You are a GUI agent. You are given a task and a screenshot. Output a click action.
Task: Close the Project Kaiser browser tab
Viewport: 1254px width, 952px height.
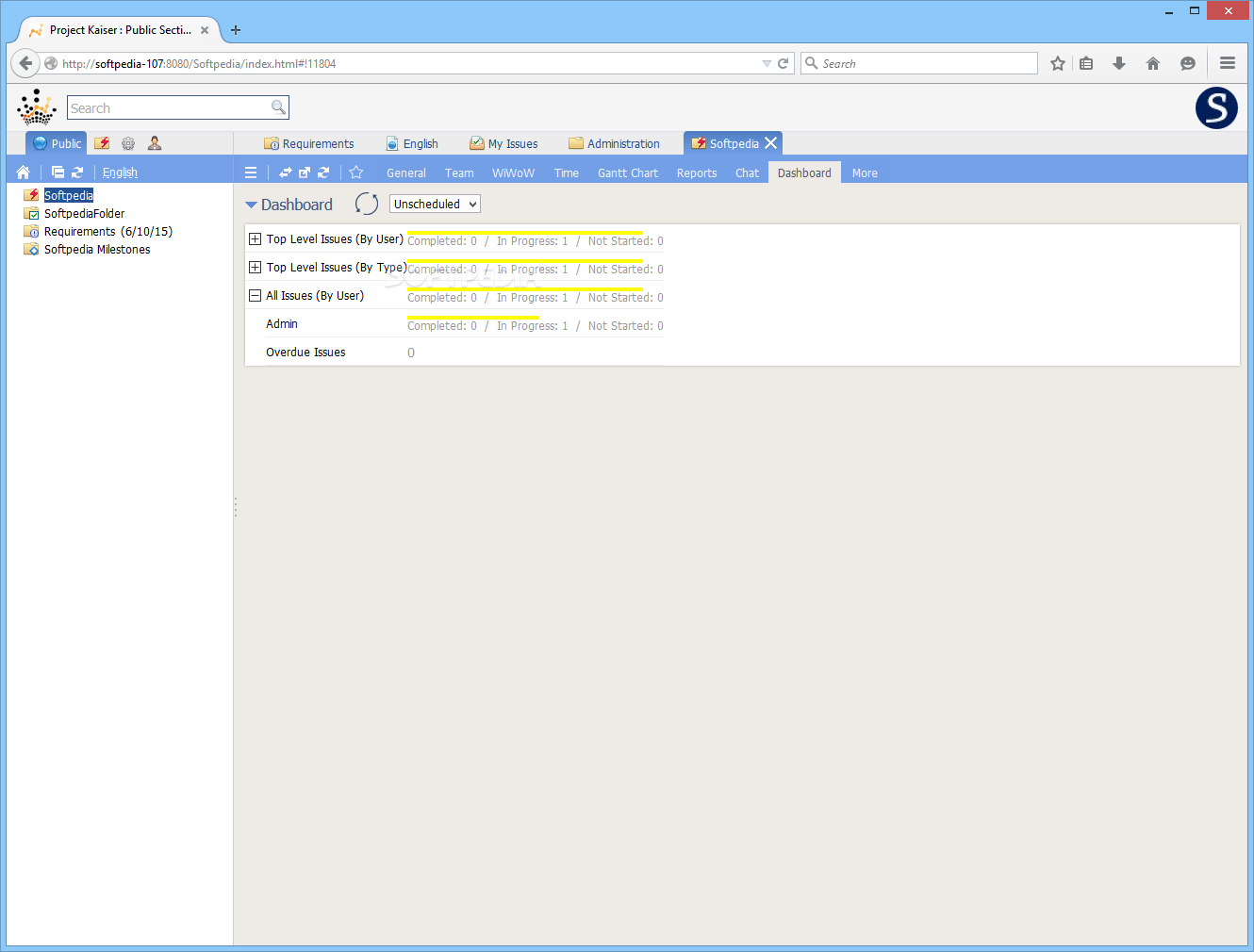pyautogui.click(x=205, y=30)
